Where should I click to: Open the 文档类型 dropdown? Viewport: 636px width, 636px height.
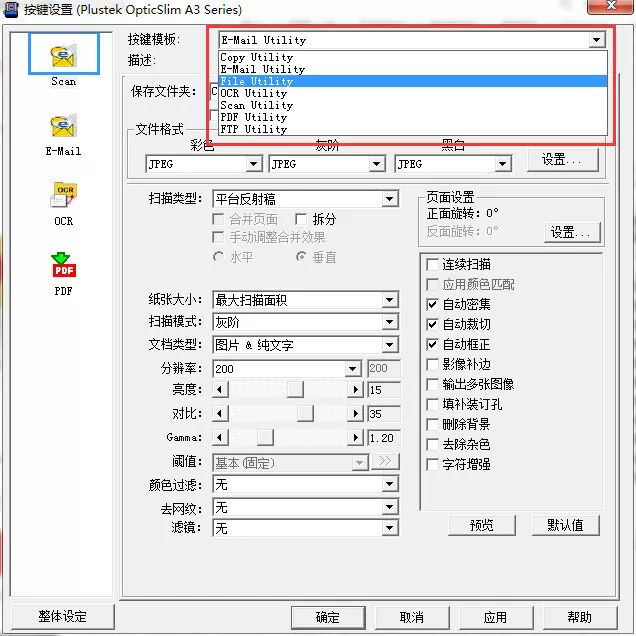(389, 345)
